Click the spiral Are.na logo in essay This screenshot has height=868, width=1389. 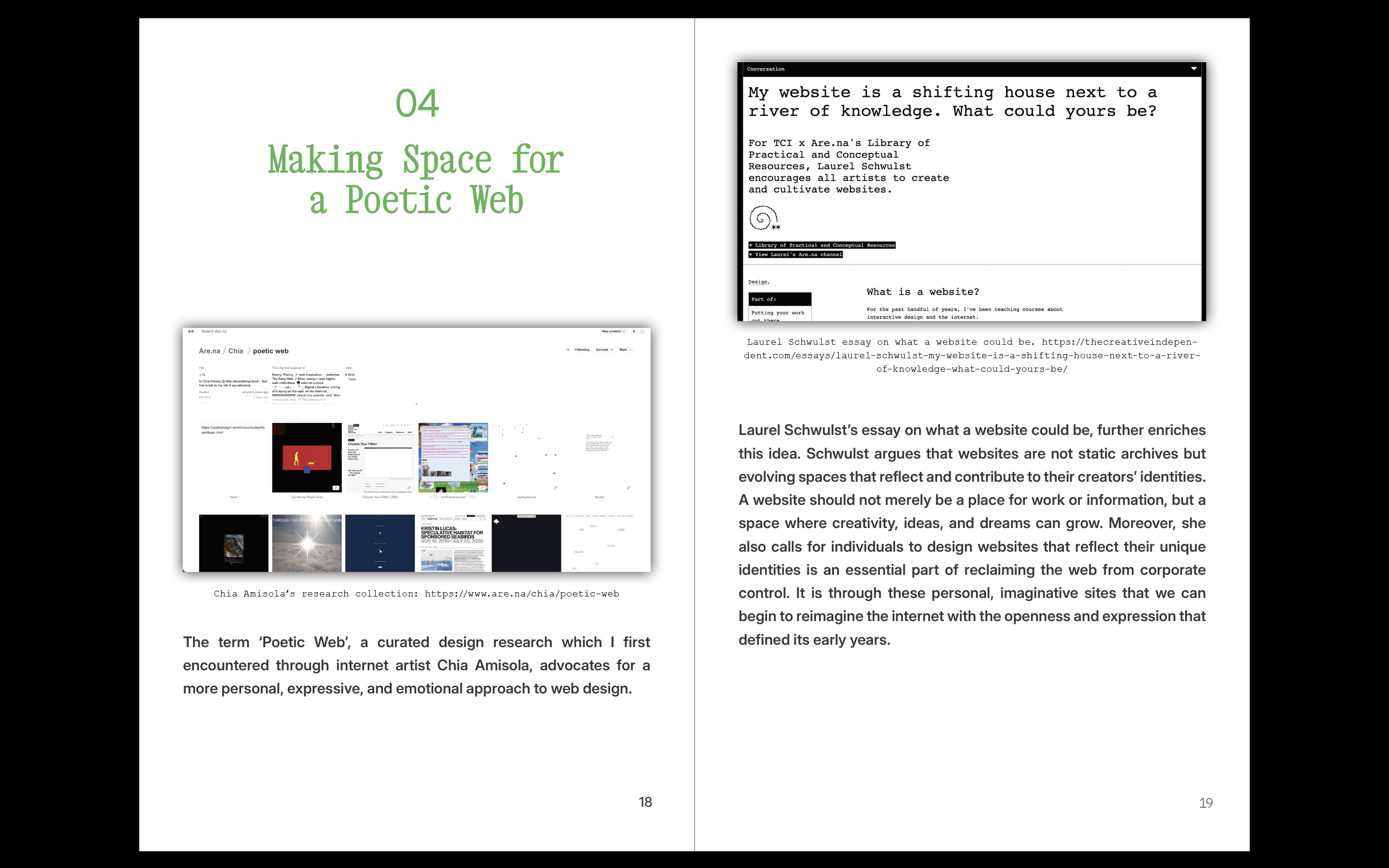pyautogui.click(x=764, y=218)
